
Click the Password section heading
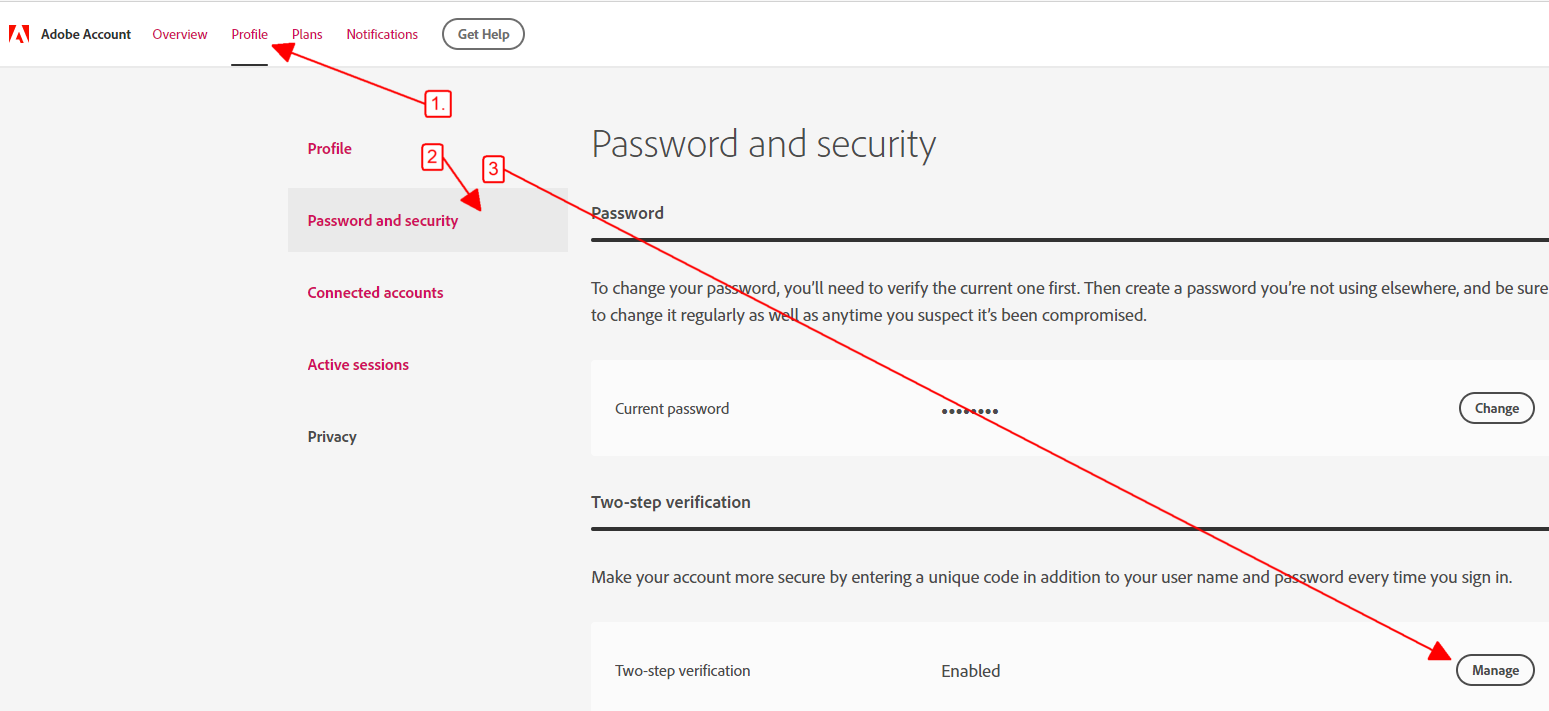click(x=627, y=212)
